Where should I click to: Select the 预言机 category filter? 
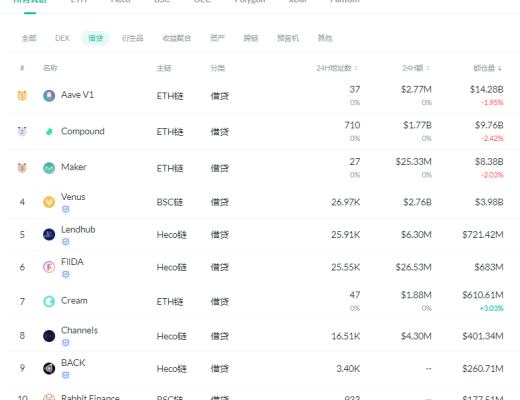(x=288, y=38)
